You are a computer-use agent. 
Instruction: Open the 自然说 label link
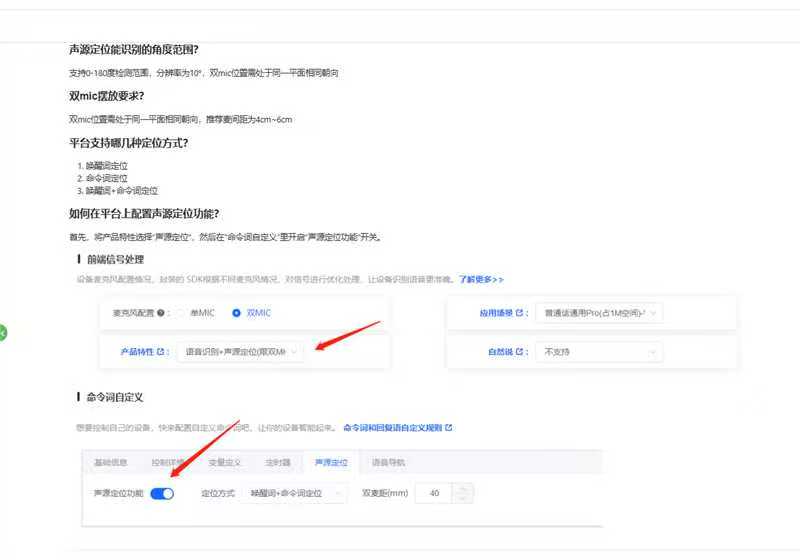(x=505, y=351)
